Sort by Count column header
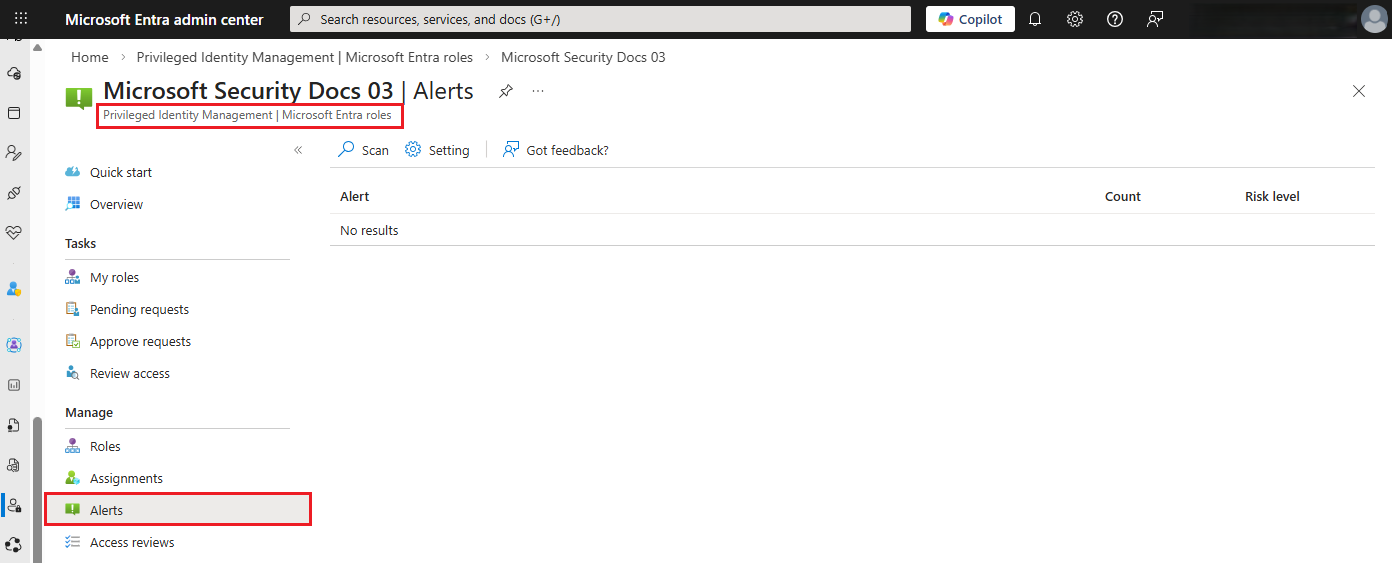Image resolution: width=1392 pixels, height=563 pixels. click(x=1123, y=197)
